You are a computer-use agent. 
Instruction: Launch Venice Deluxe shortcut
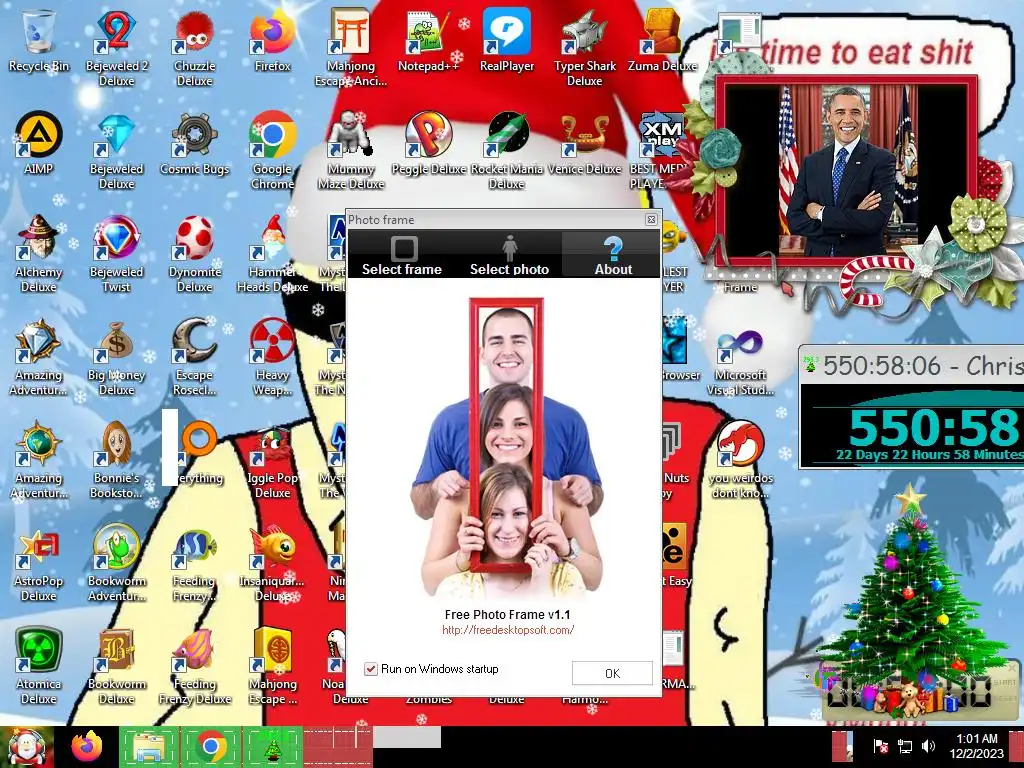(x=584, y=144)
